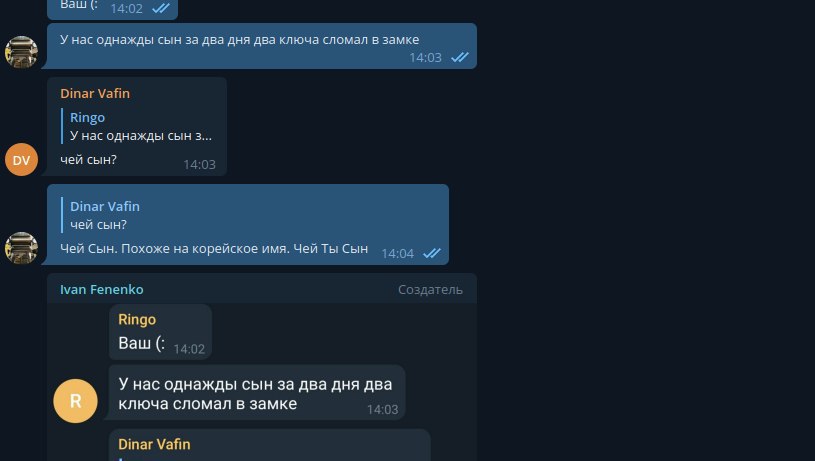Click the 14:03 timestamp on Dinar's message

click(200, 164)
